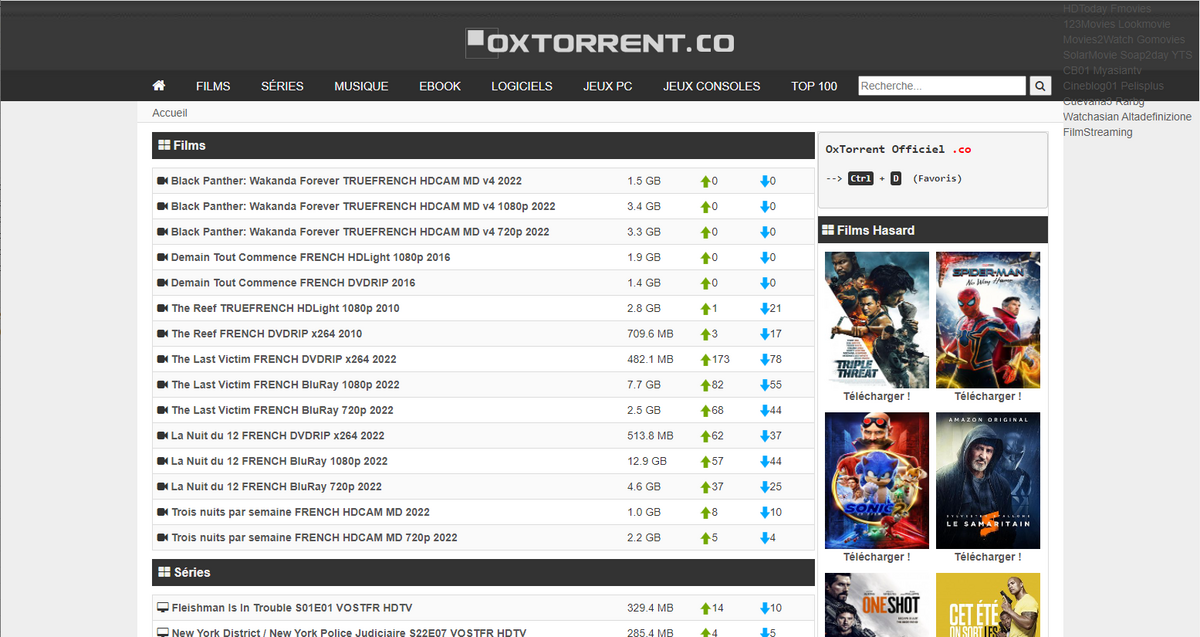View the TOP 100 page
Screen dimensions: 1200x637
pos(814,86)
